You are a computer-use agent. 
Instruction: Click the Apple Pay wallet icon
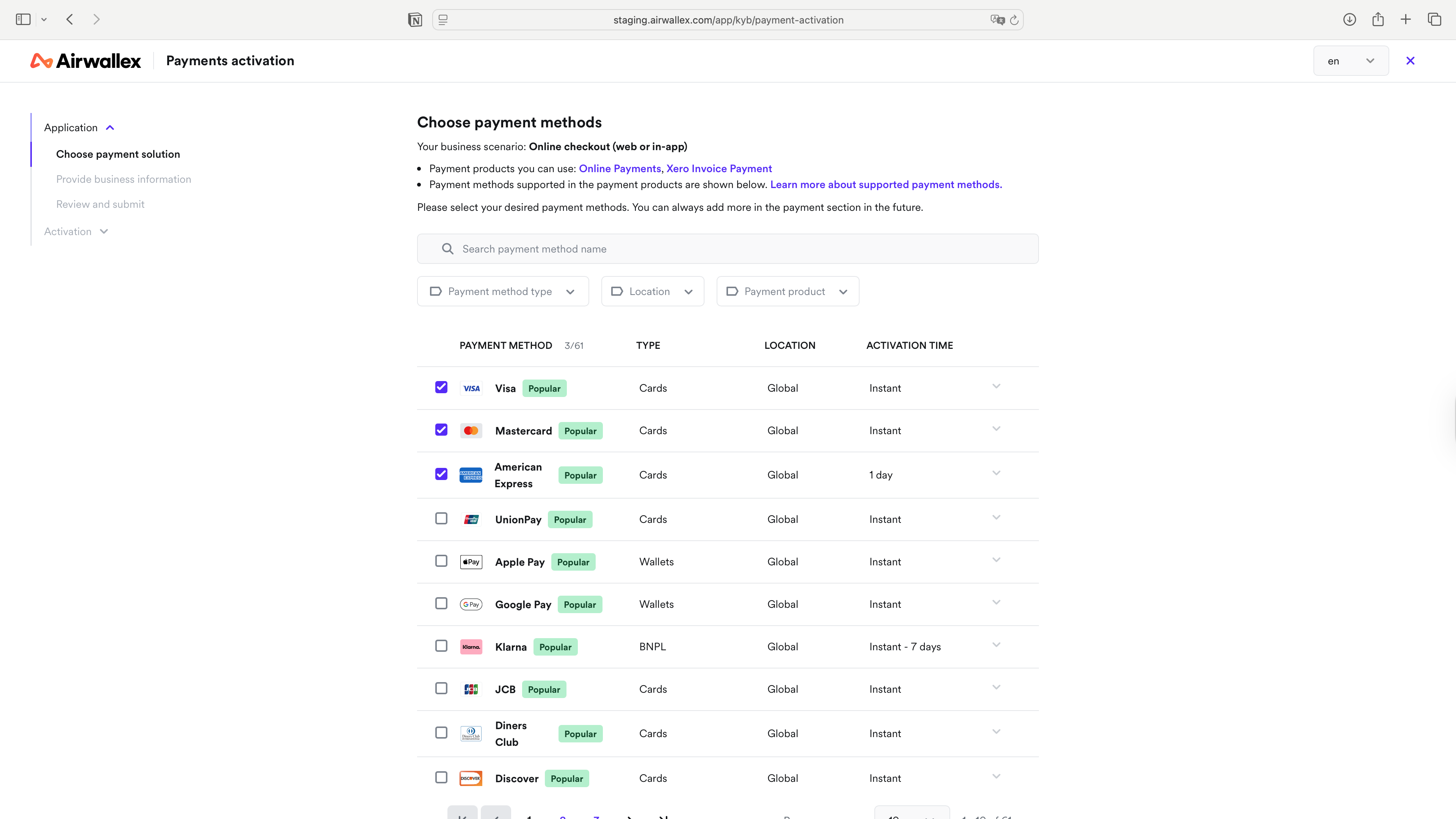471,561
